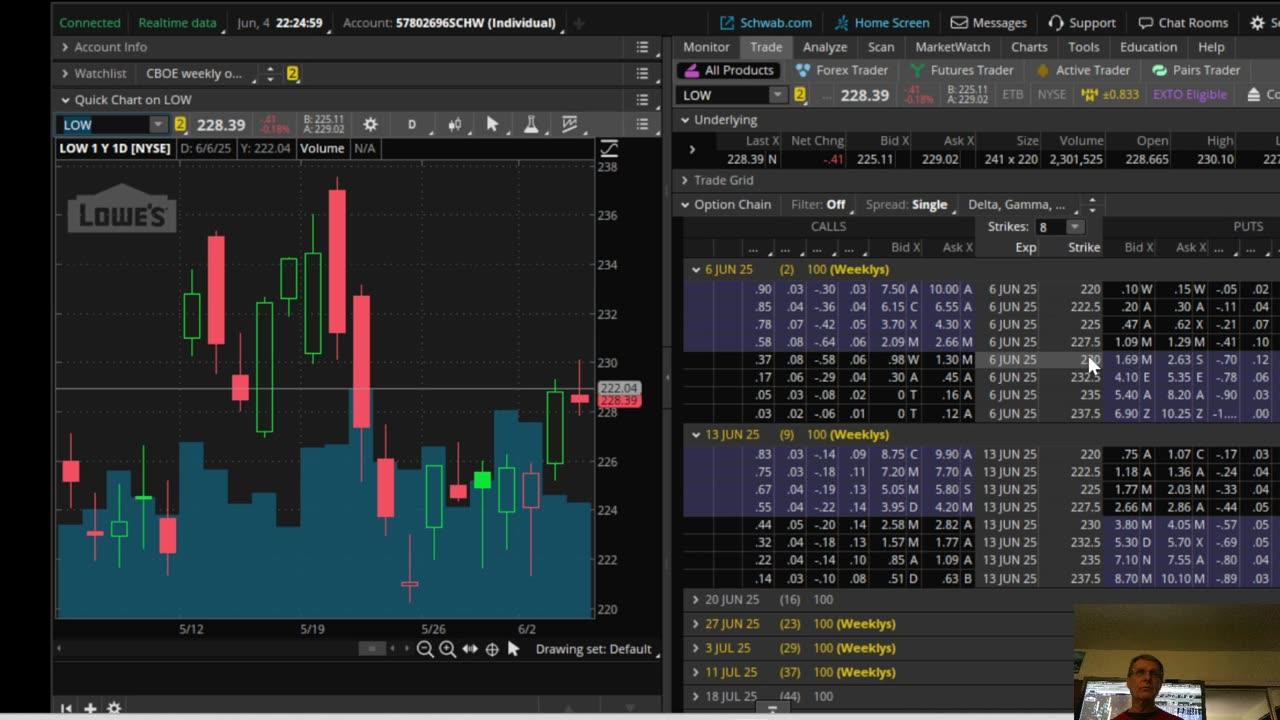Image resolution: width=1280 pixels, height=720 pixels.
Task: Open Schwab.com link in top bar
Action: tap(766, 22)
